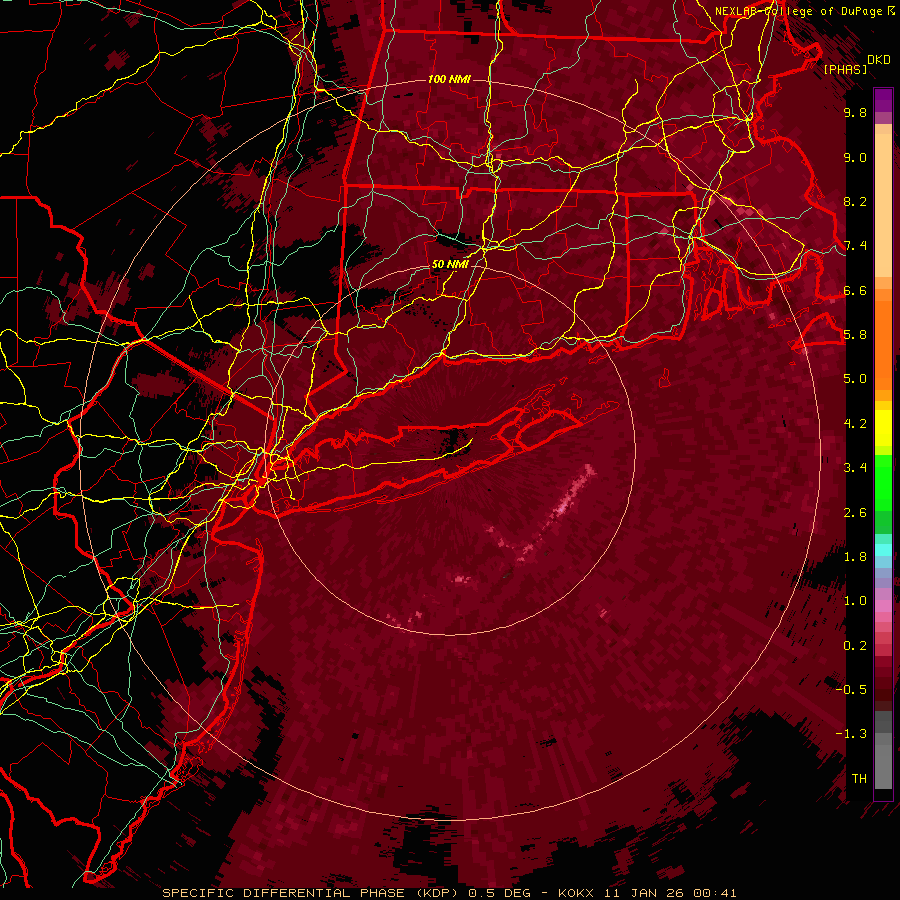Select the 6.6 value on the color scale
Viewport: 900px width, 900px height.
click(x=855, y=290)
